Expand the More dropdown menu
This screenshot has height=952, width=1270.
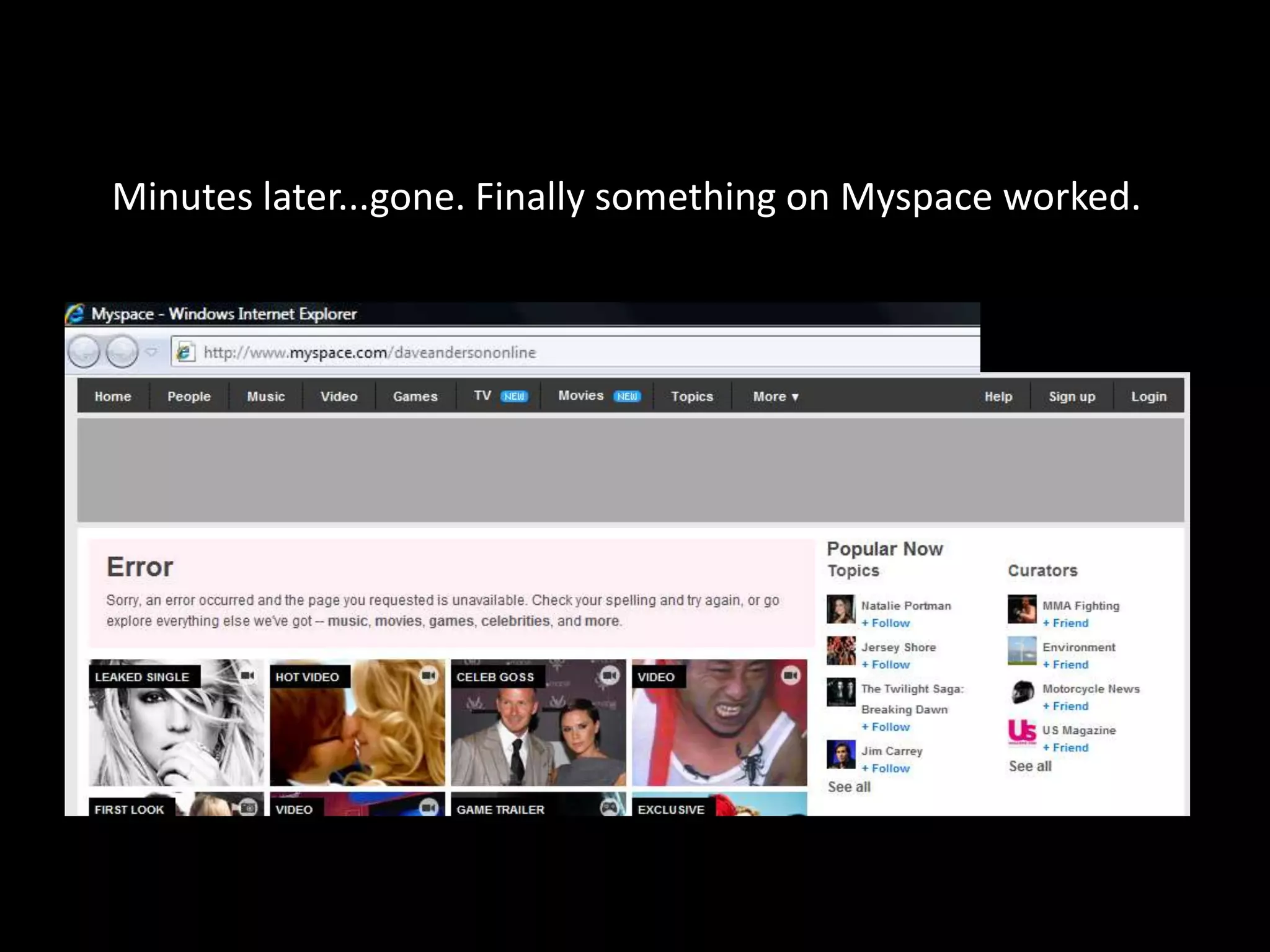(x=776, y=396)
